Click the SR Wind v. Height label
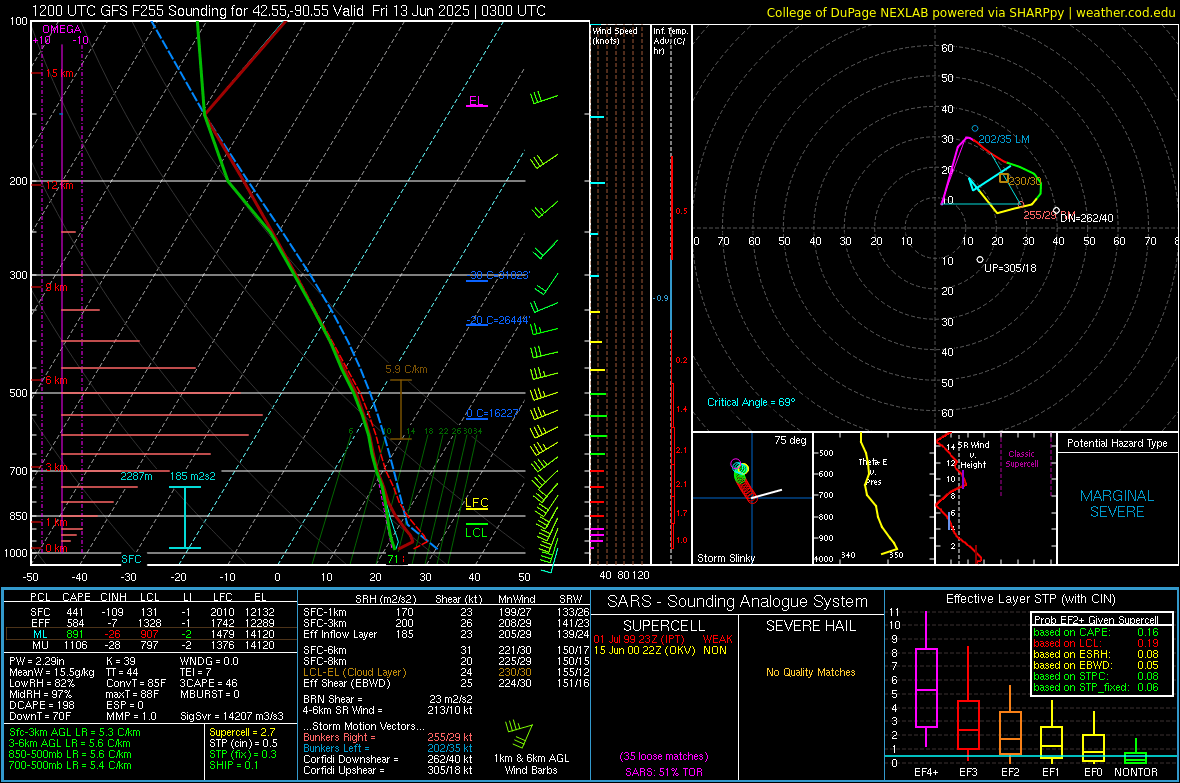 pos(974,455)
